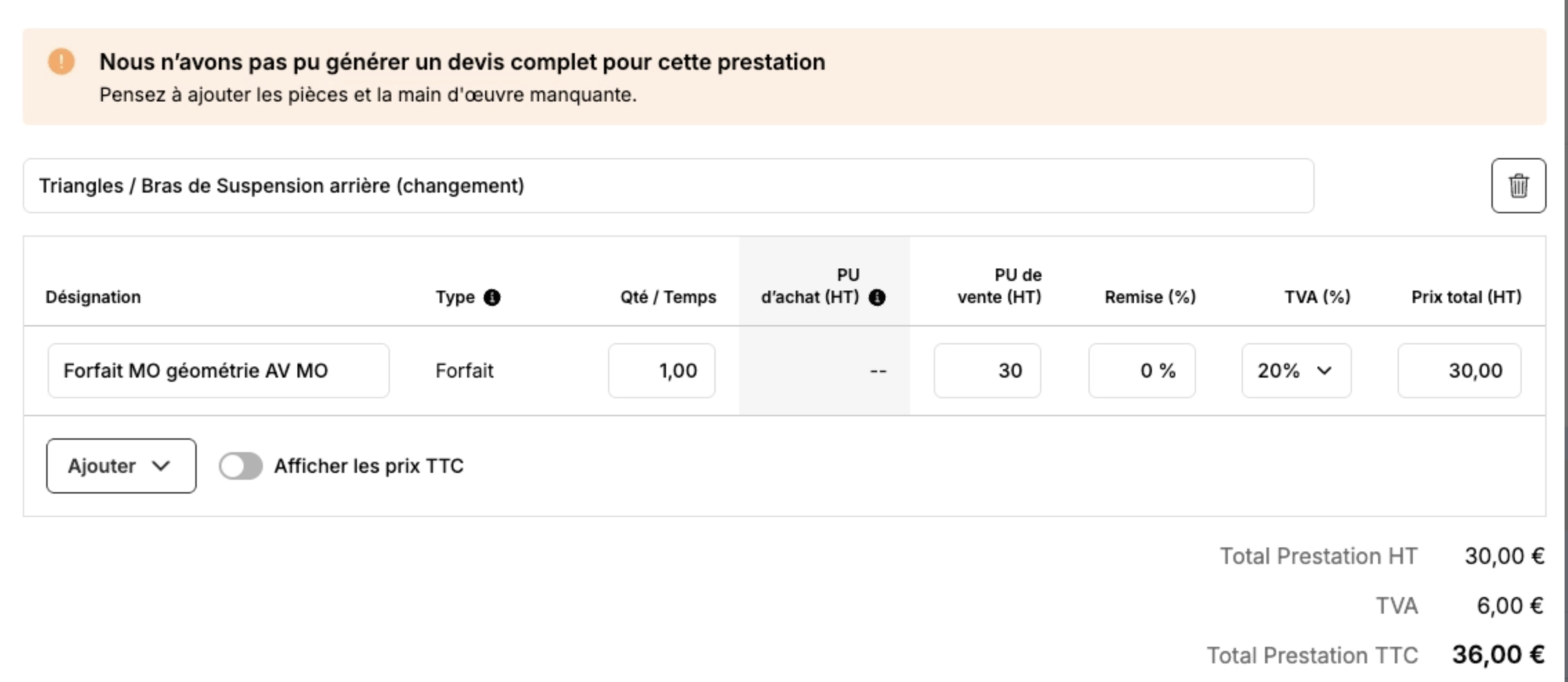Click the Prix total field showing 30,00
This screenshot has width=1568, height=682.
pos(1459,371)
